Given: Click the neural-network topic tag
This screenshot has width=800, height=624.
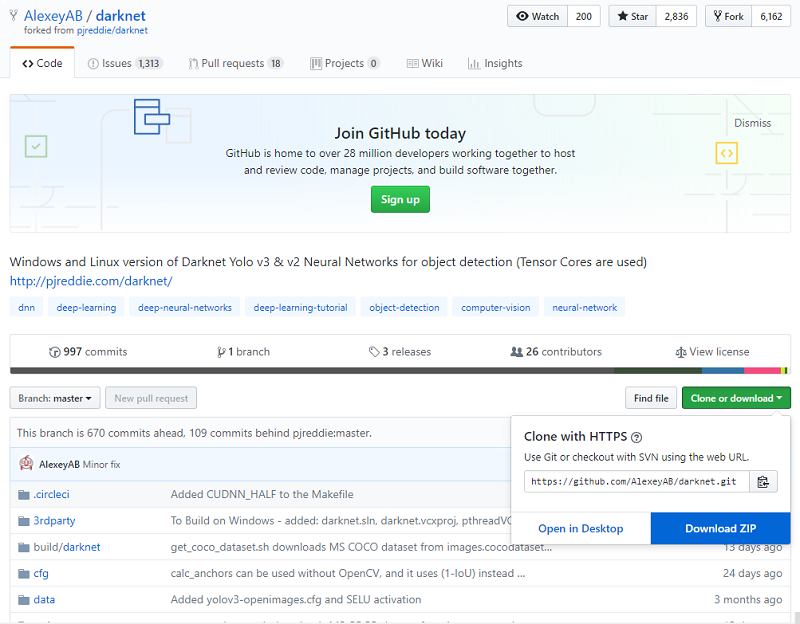Looking at the screenshot, I should click(585, 308).
